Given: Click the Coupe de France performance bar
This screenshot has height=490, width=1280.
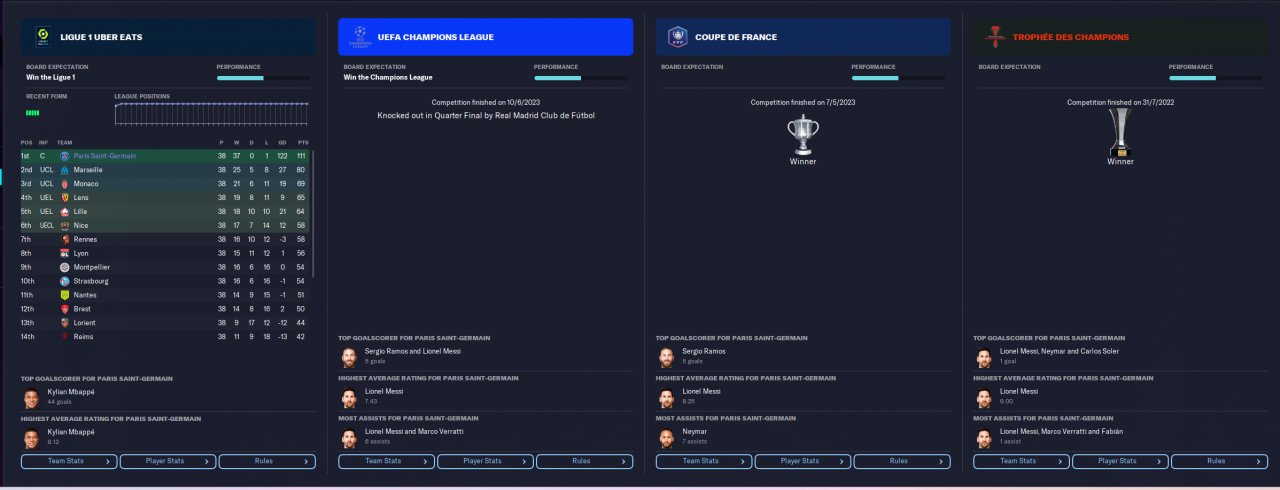Looking at the screenshot, I should (x=898, y=77).
